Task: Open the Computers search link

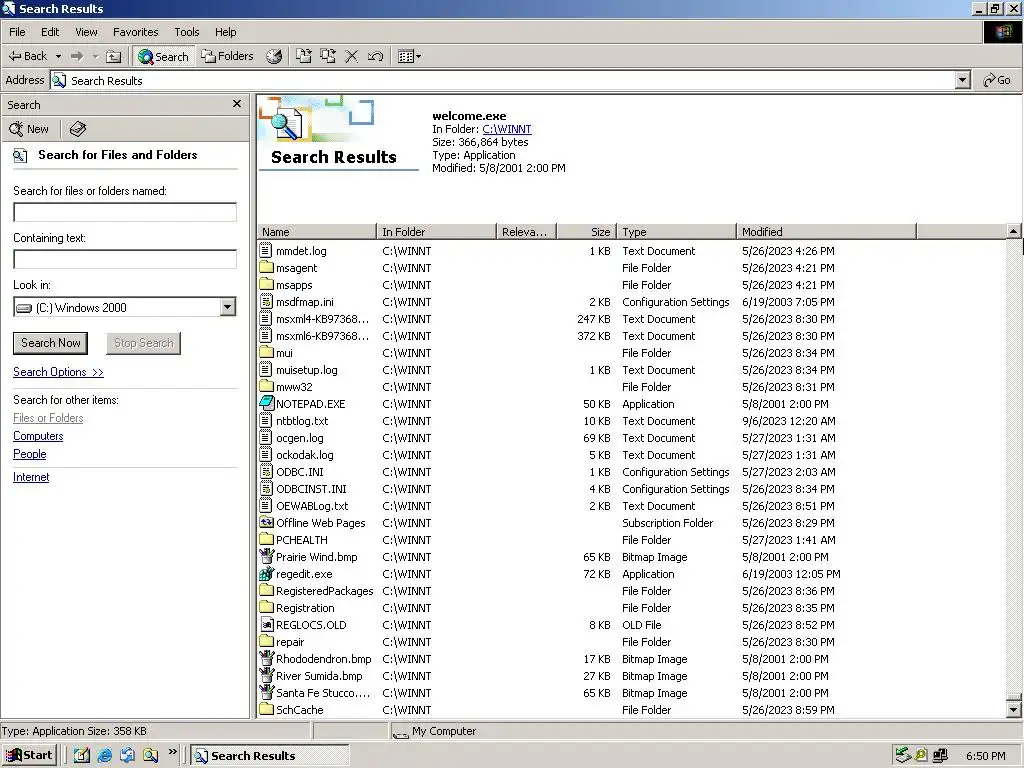Action: pos(38,436)
